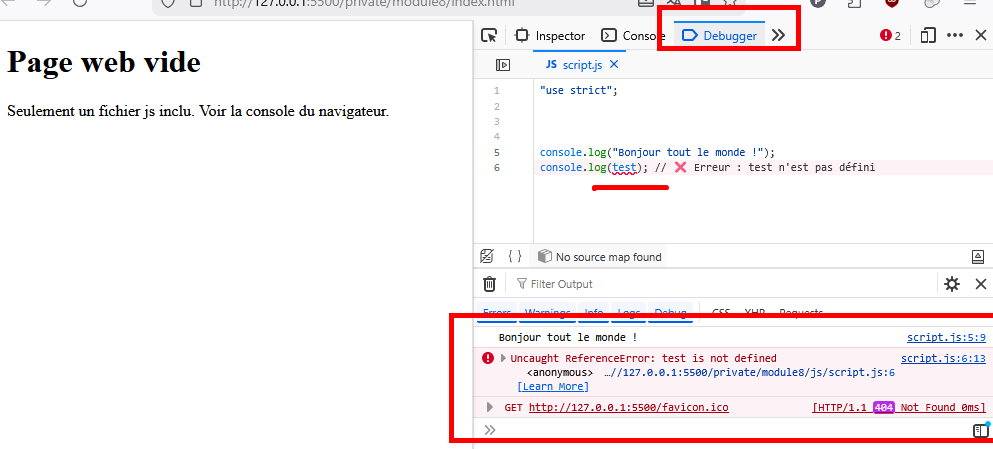Click the purple 404 status badge
The width and height of the screenshot is (993, 449).
pyautogui.click(x=883, y=407)
